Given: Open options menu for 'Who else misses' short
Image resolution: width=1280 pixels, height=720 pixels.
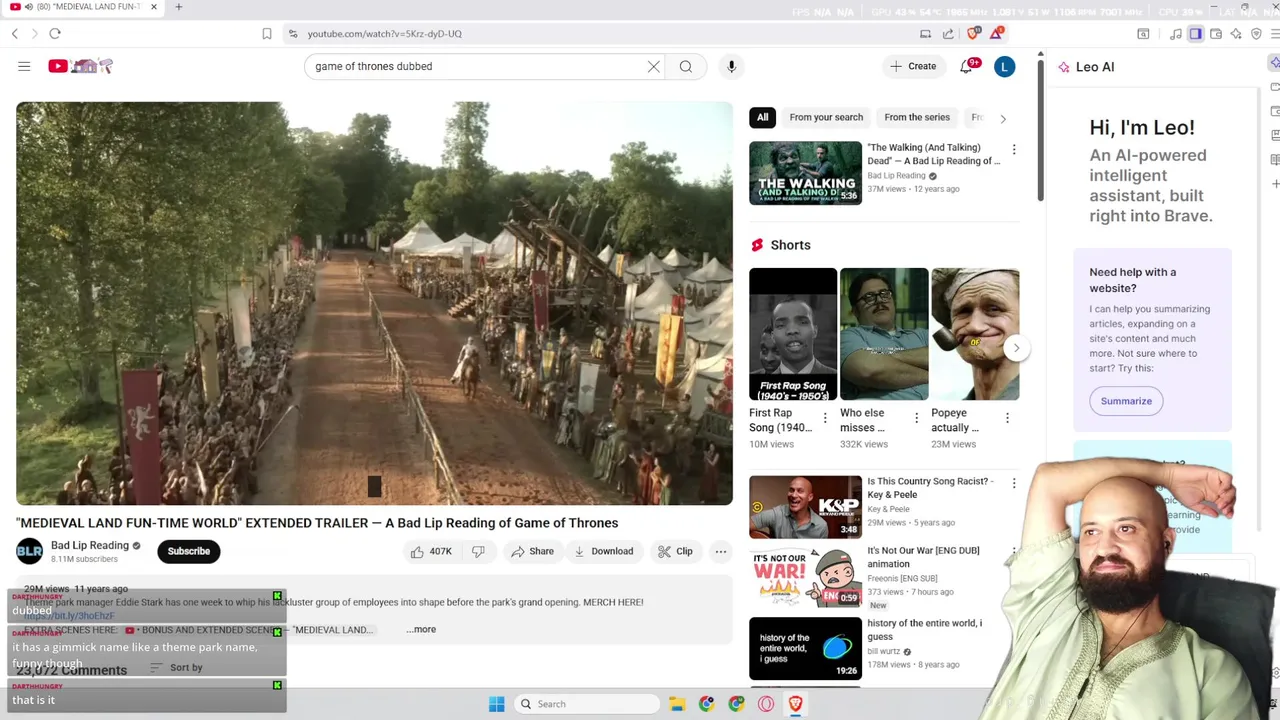Looking at the screenshot, I should 916,417.
